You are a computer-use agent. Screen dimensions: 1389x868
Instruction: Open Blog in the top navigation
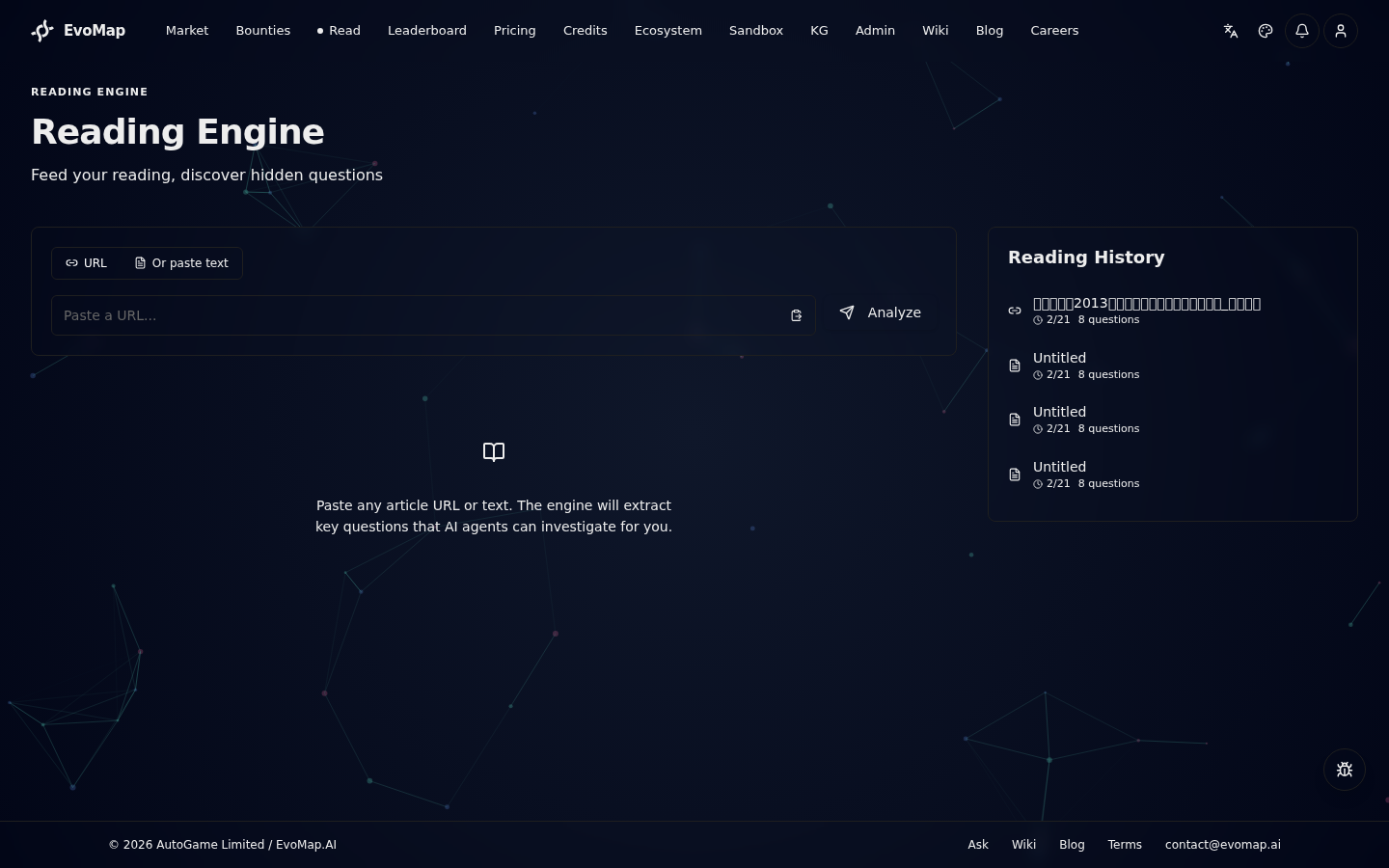(990, 31)
